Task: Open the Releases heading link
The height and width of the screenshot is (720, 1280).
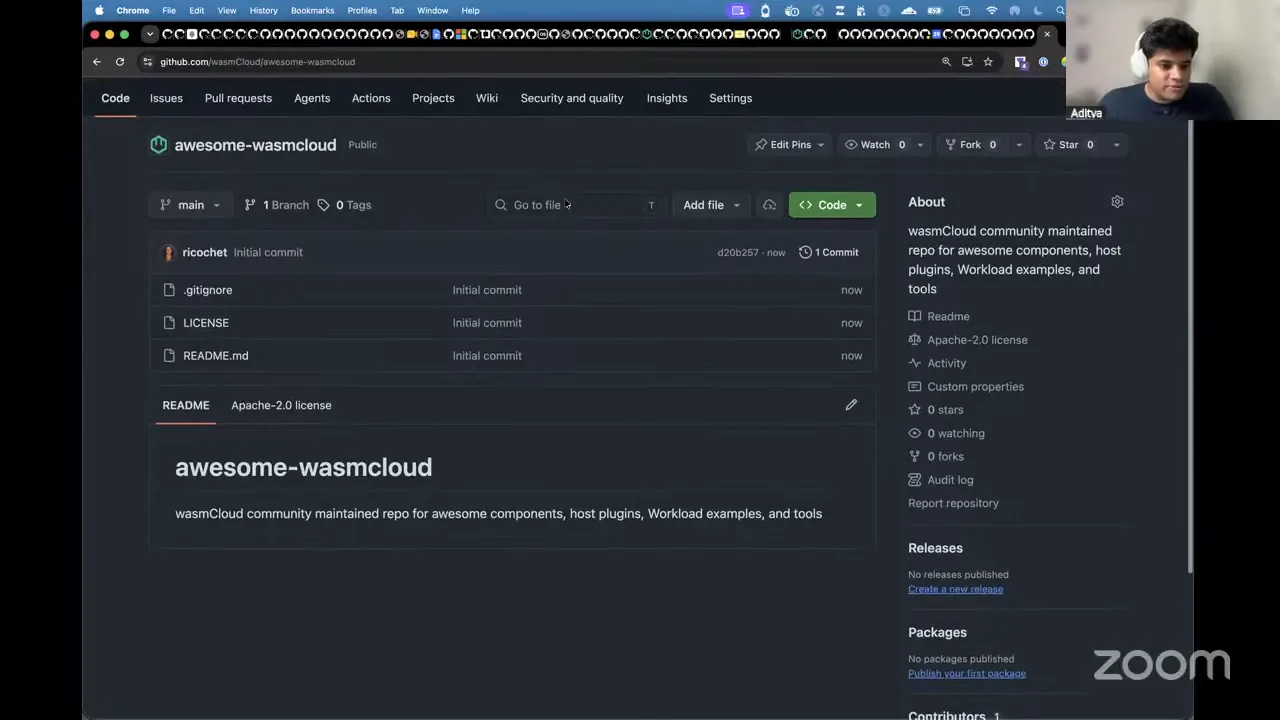Action: (935, 548)
